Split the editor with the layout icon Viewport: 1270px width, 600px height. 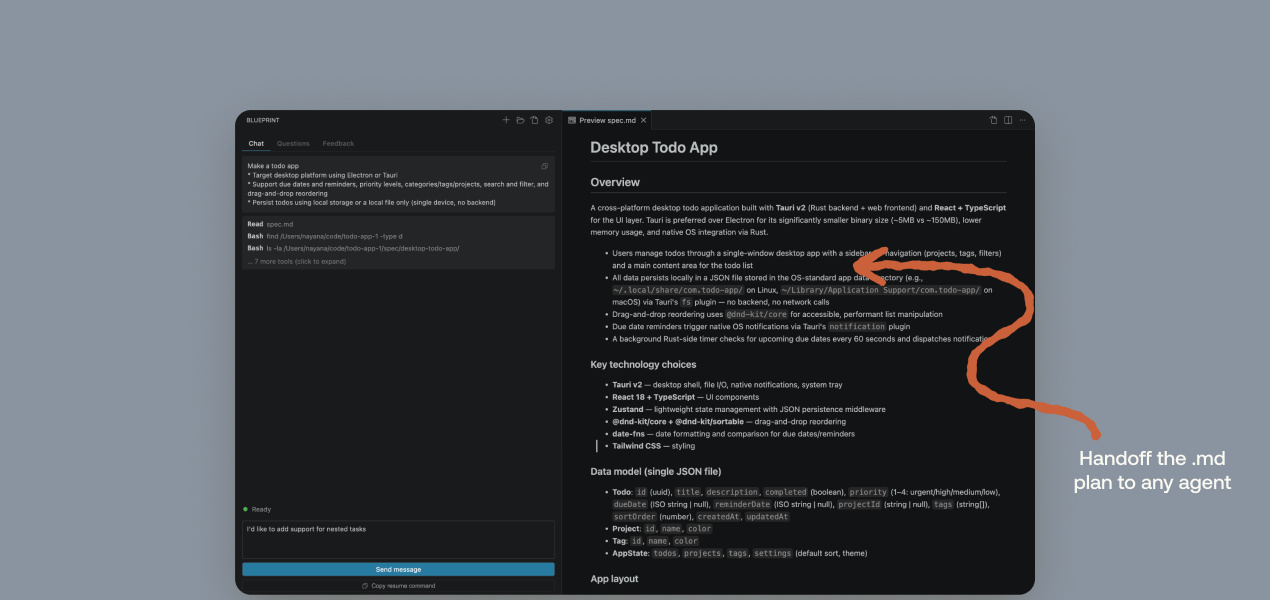pyautogui.click(x=1008, y=120)
